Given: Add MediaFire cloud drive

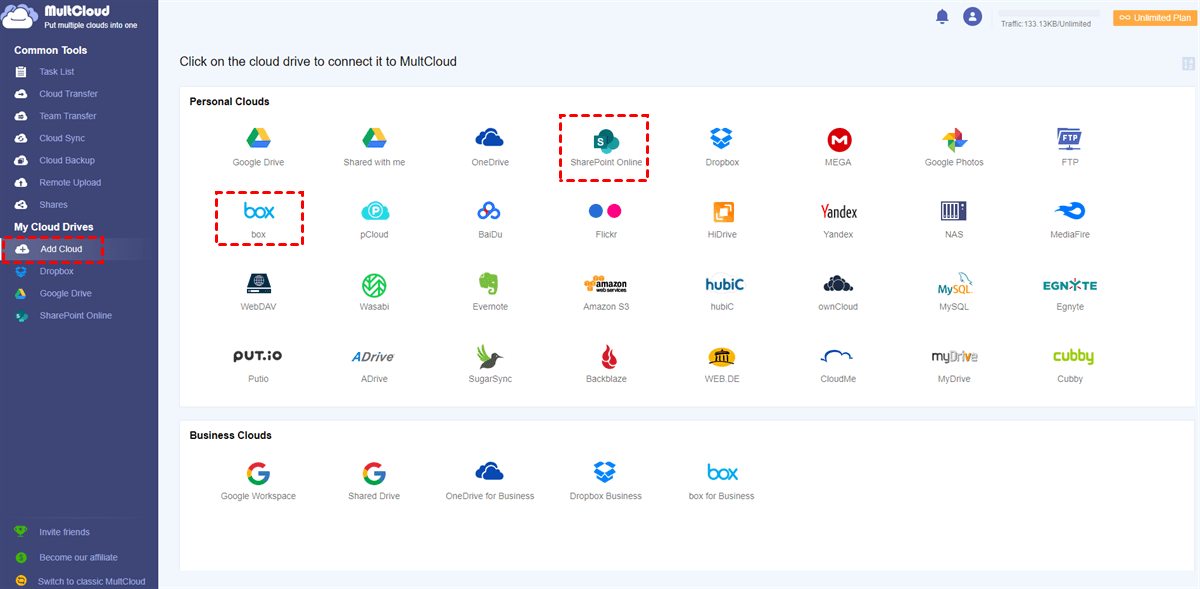Looking at the screenshot, I should pyautogui.click(x=1070, y=219).
